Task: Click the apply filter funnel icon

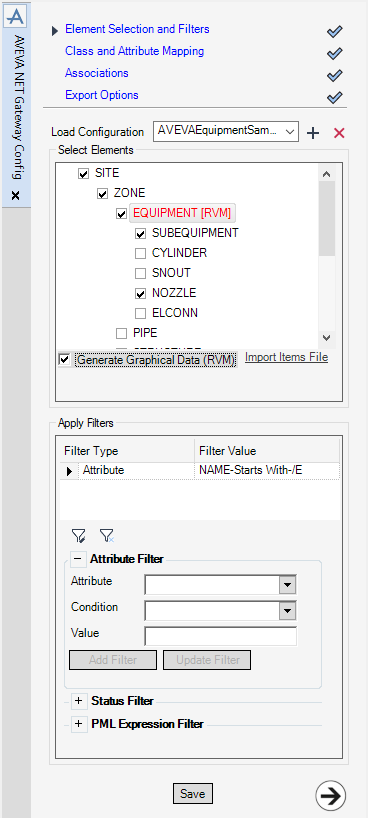Action: point(79,535)
